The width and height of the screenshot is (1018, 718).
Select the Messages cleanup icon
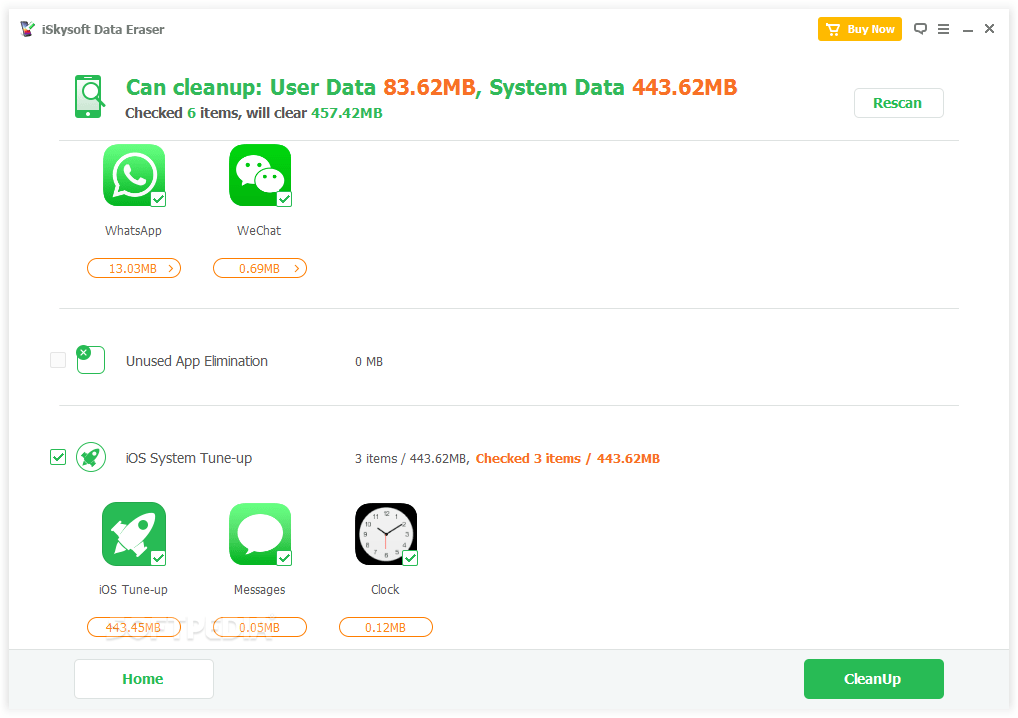[x=259, y=533]
